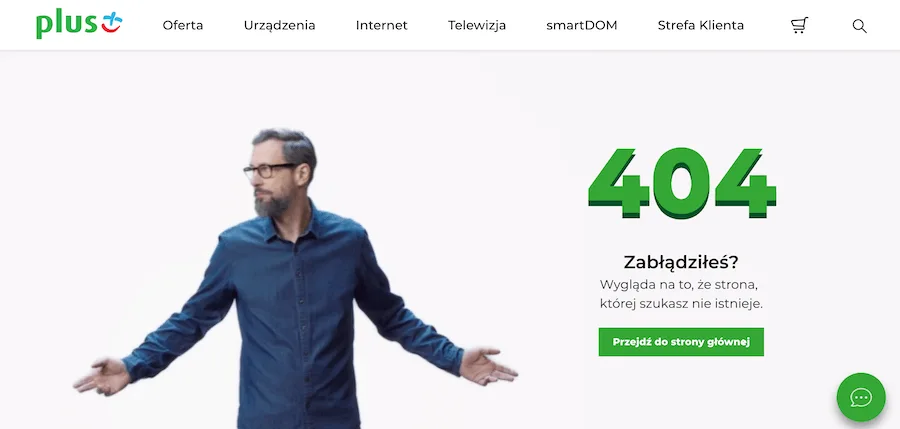Open the green chat bubble widget
Viewport: 900px width, 429px height.
(861, 397)
